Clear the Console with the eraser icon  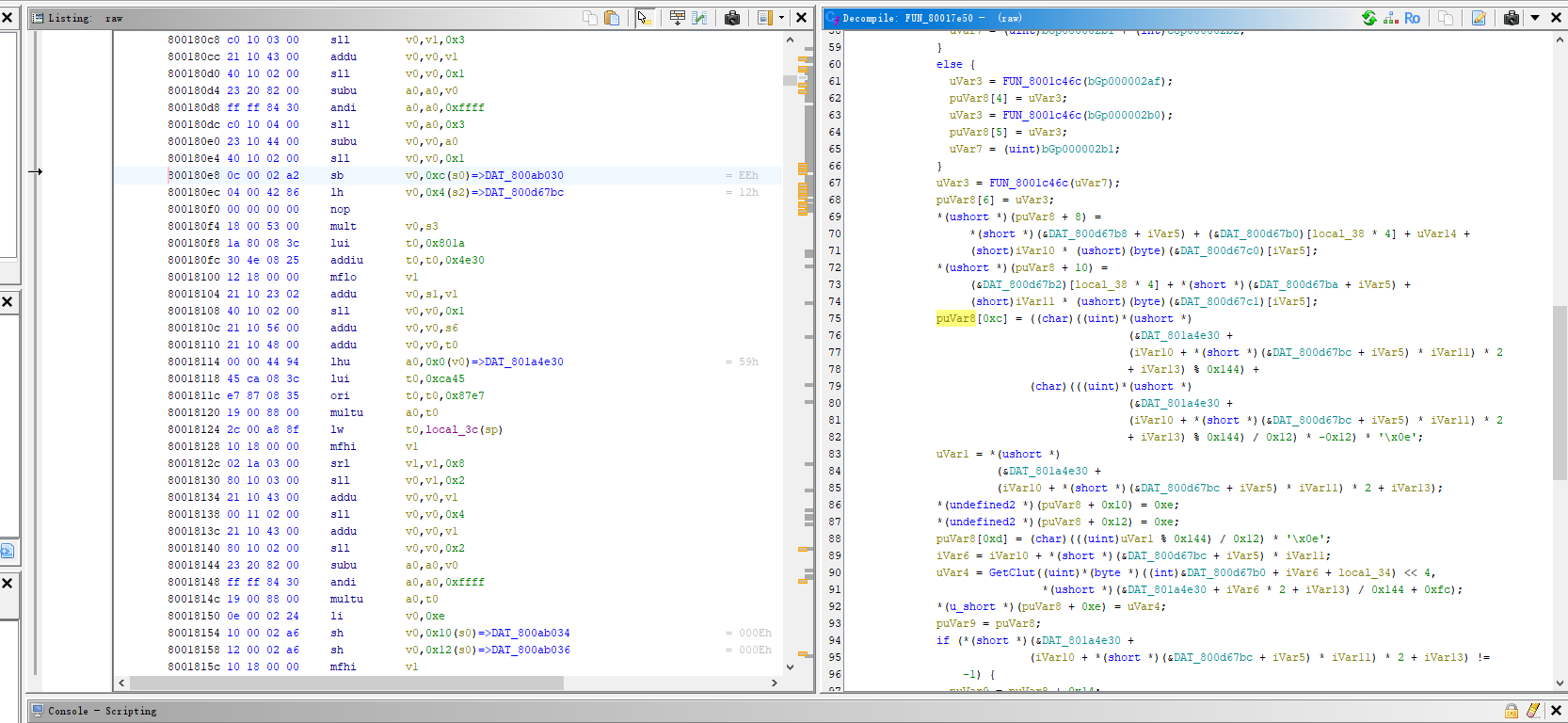tap(1533, 711)
